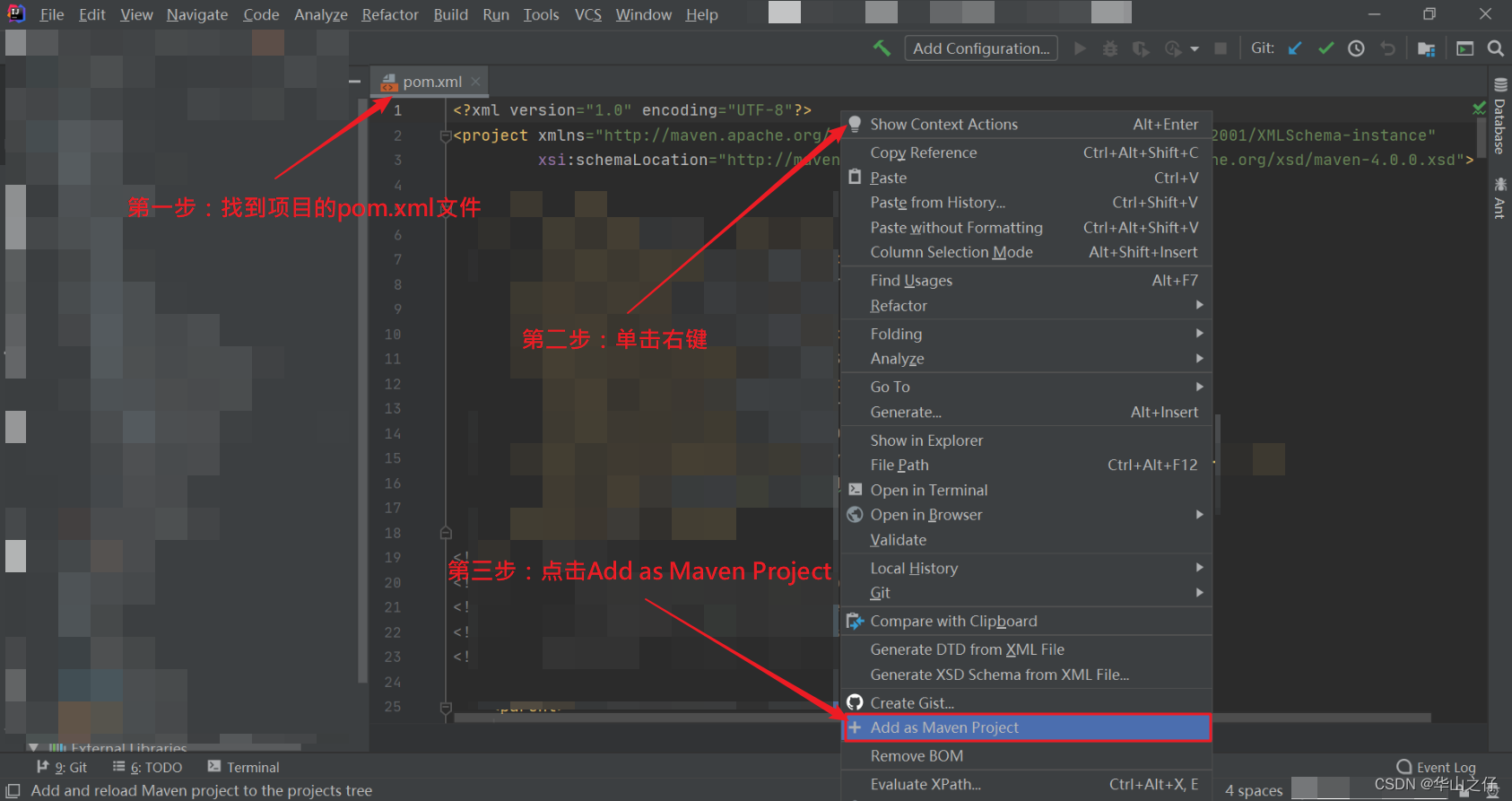
Task: Click the Git rollback undo icon
Action: point(1387,48)
